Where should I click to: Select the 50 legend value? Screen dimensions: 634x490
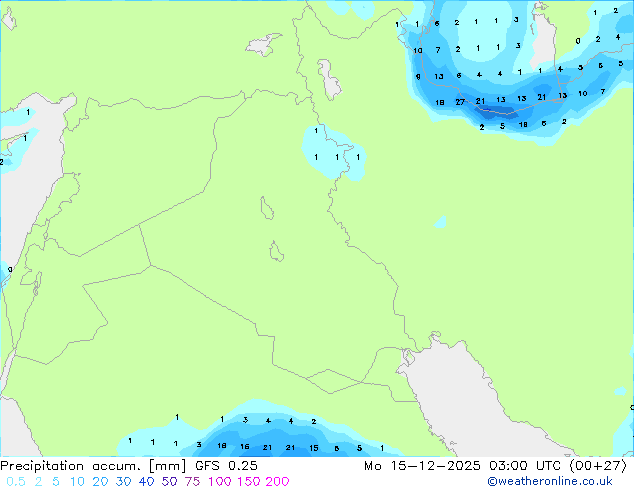click(x=169, y=482)
